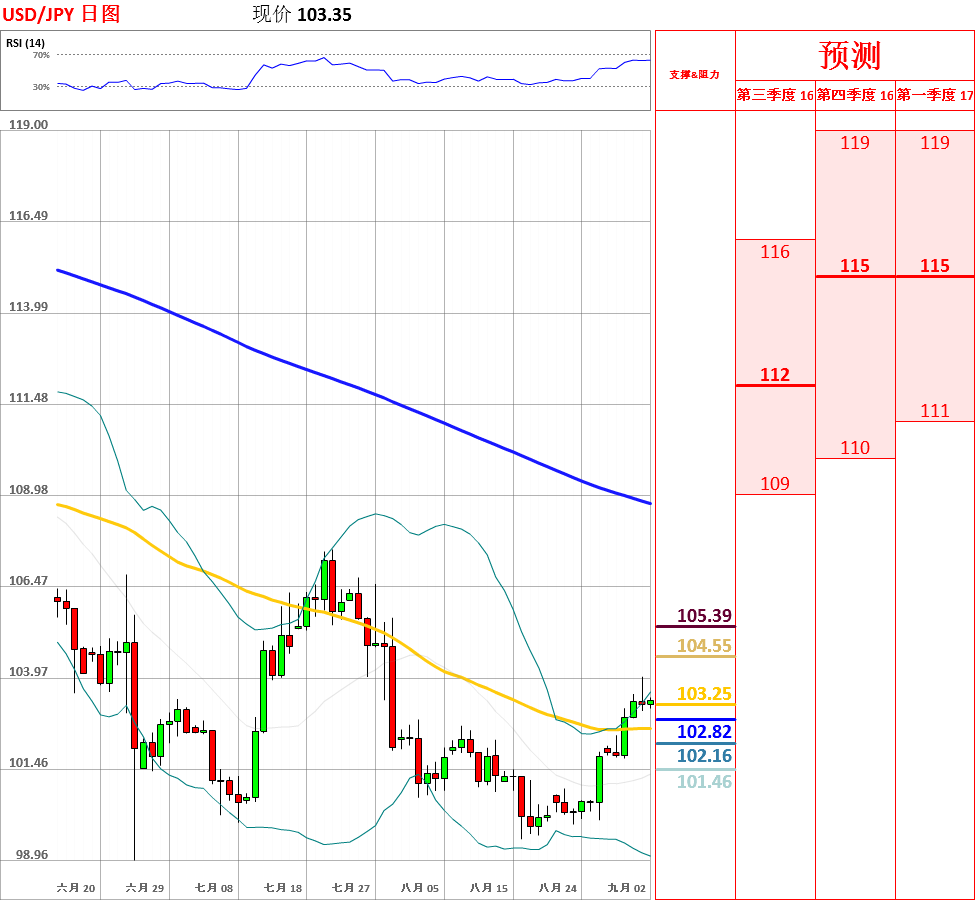Click the 106.47 price axis label
This screenshot has width=975, height=900.
click(28, 581)
